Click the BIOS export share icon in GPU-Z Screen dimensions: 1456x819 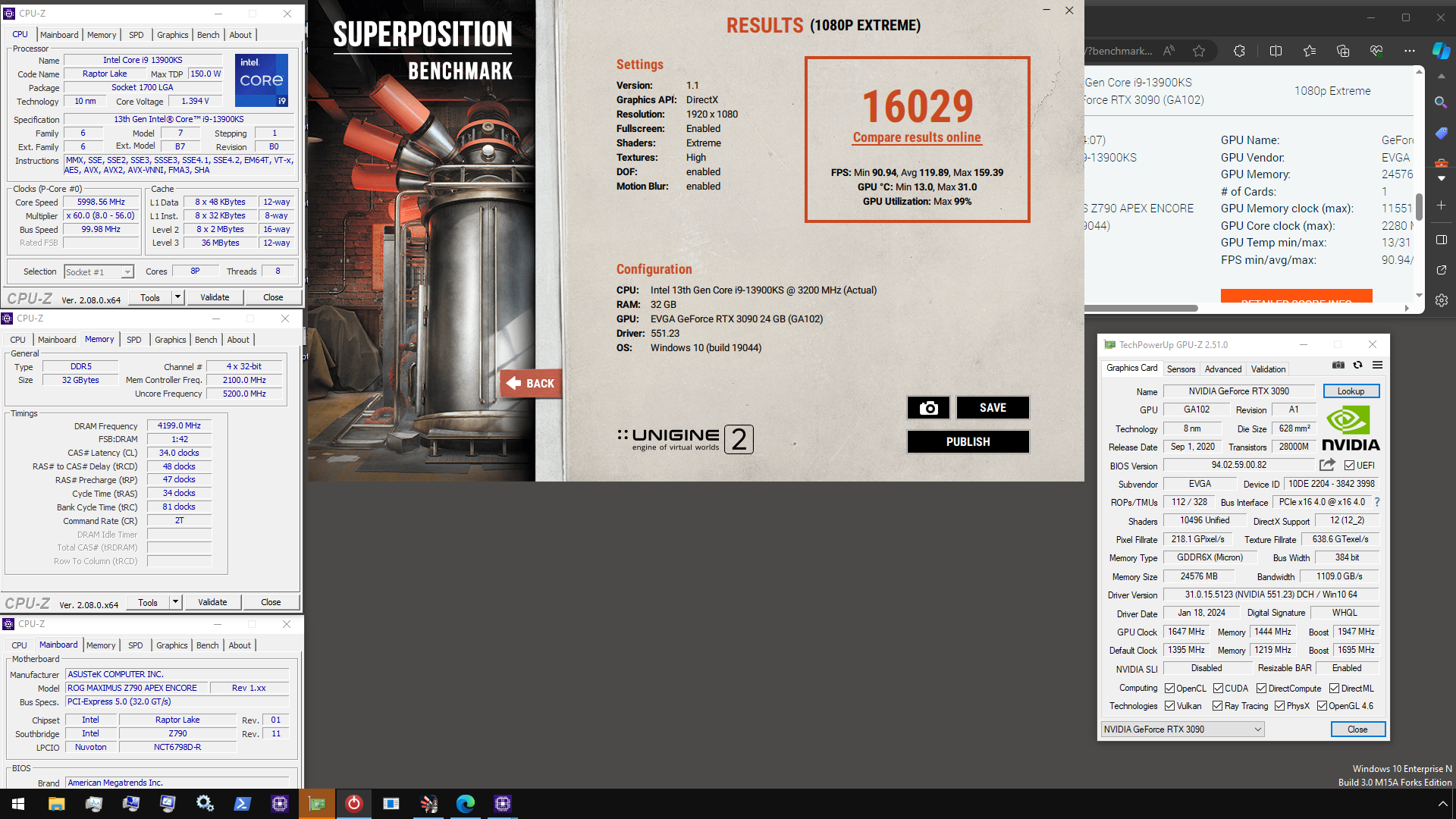click(x=1327, y=465)
